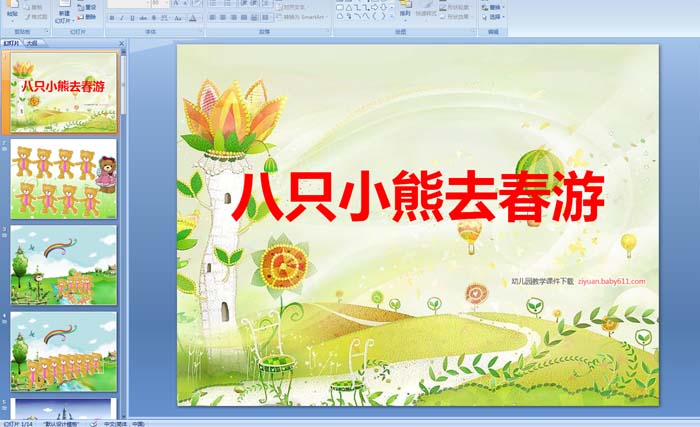Click the slide count 幻灯片 1/14 indicator
700x427 pixels.
(x=18, y=424)
